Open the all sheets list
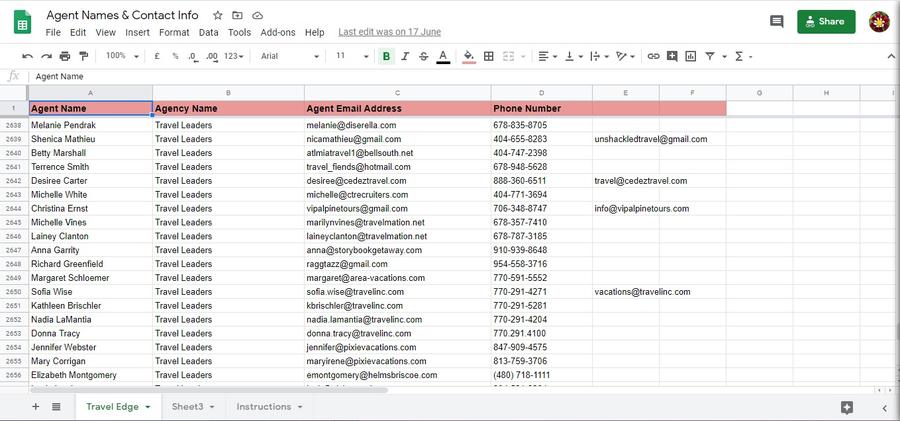The height and width of the screenshot is (421, 900). (x=56, y=407)
